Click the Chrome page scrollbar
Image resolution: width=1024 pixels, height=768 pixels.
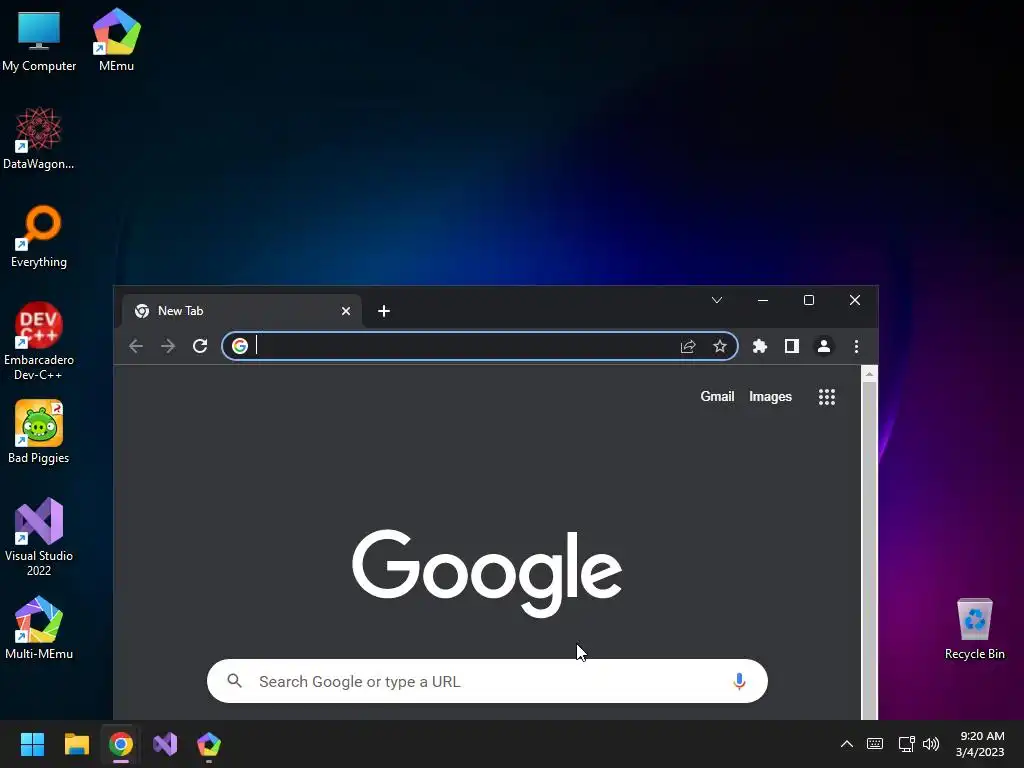(869, 549)
